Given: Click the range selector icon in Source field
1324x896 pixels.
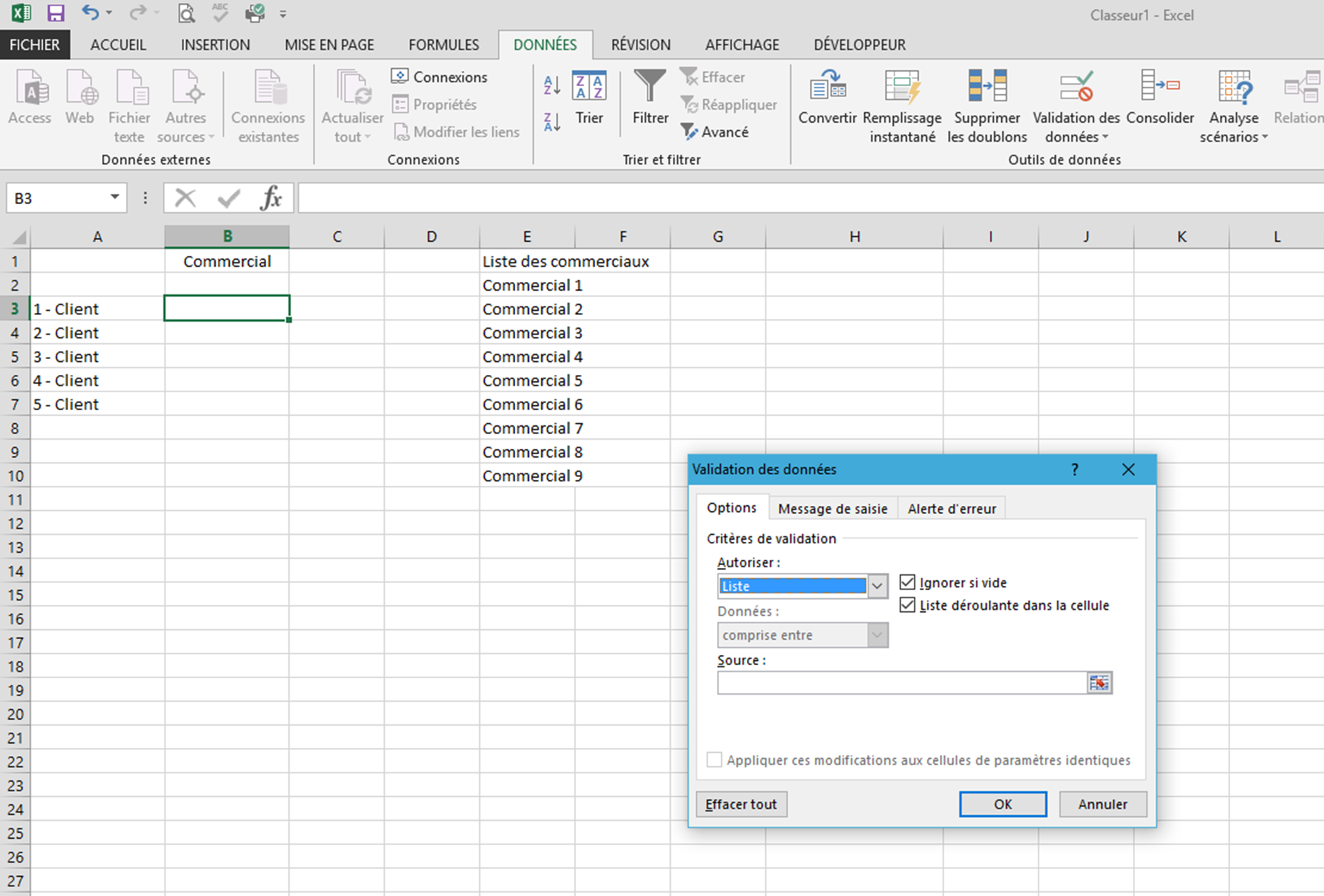Looking at the screenshot, I should point(1099,683).
